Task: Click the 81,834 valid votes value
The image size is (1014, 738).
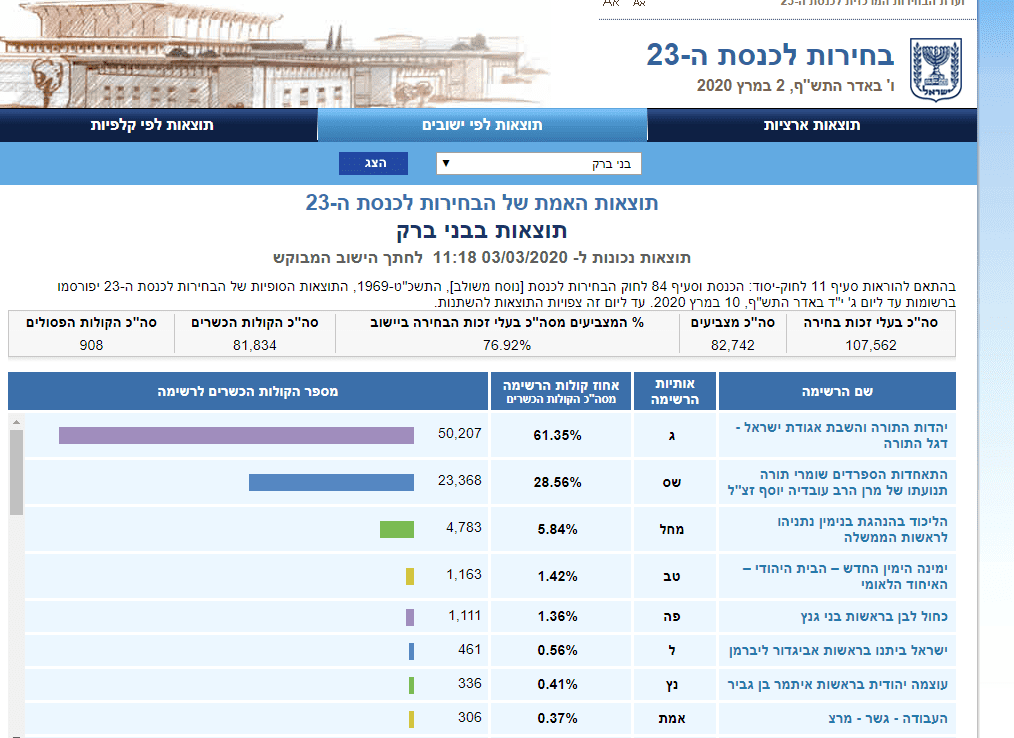Action: pos(255,345)
